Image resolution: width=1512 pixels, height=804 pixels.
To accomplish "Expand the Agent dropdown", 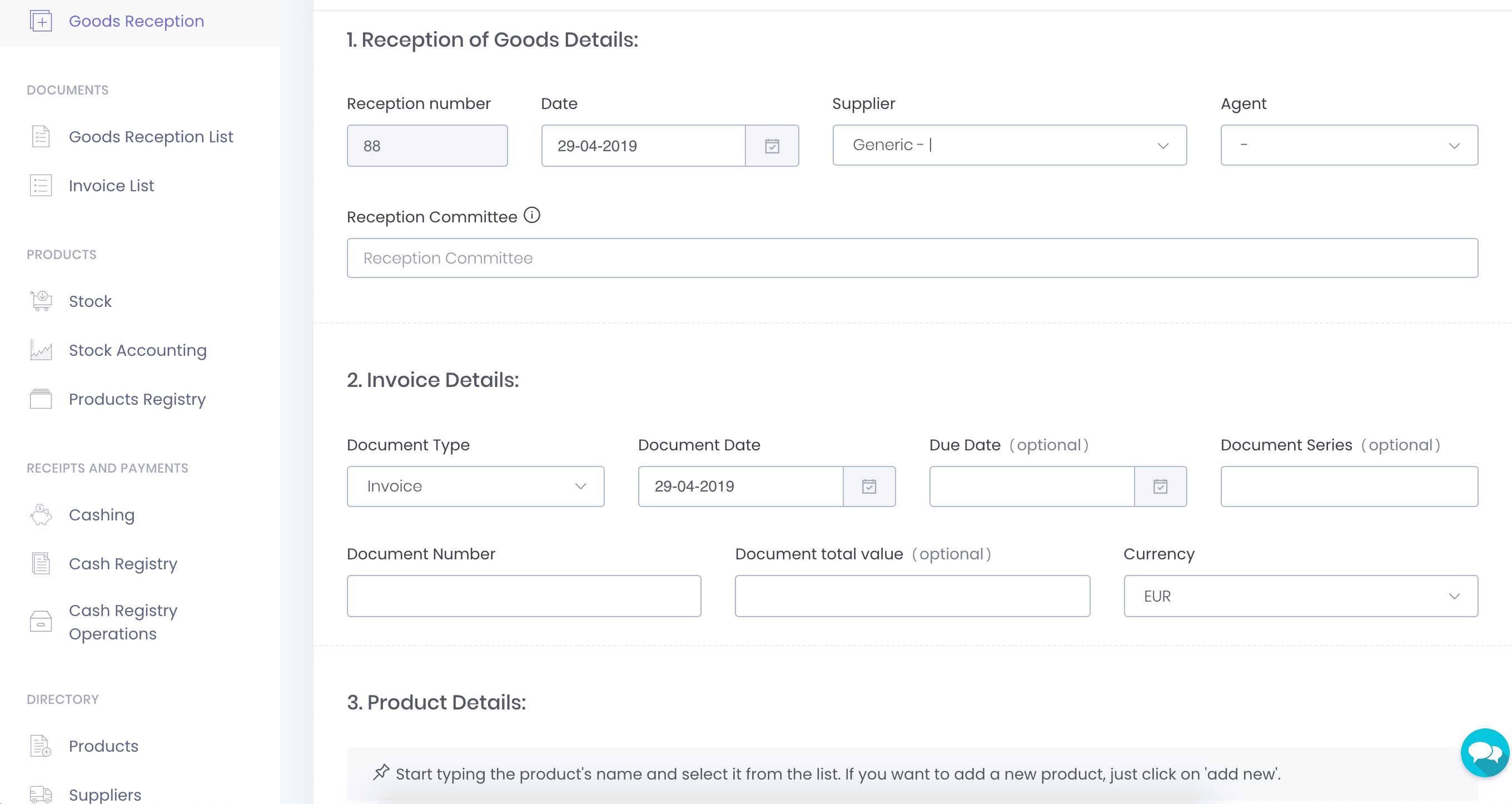I will pyautogui.click(x=1348, y=145).
